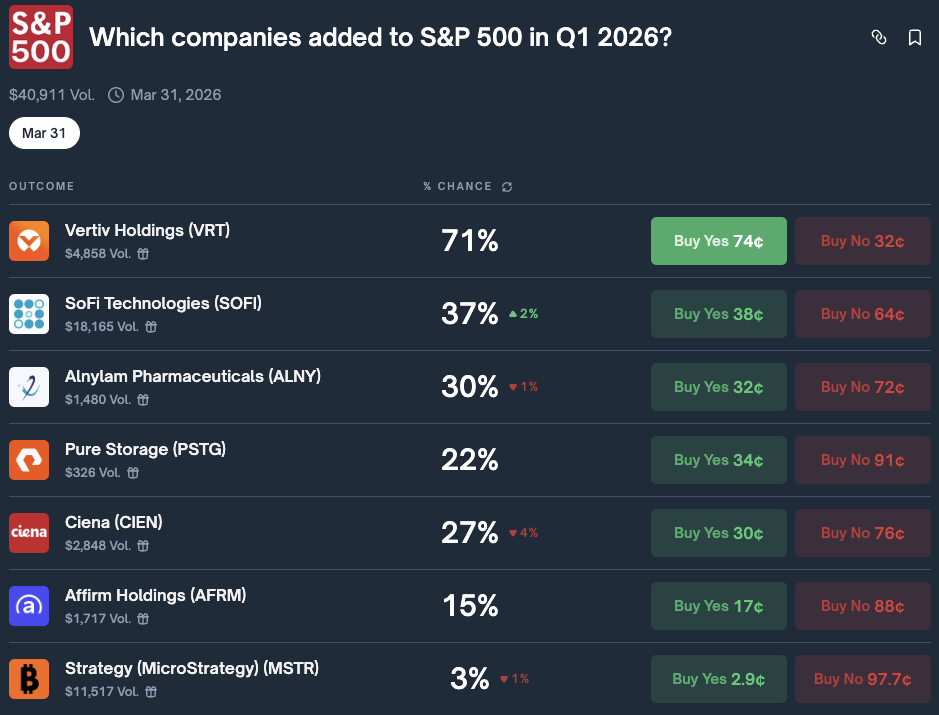
Task: Click the S&P 500 market thumbnail
Action: point(41,37)
